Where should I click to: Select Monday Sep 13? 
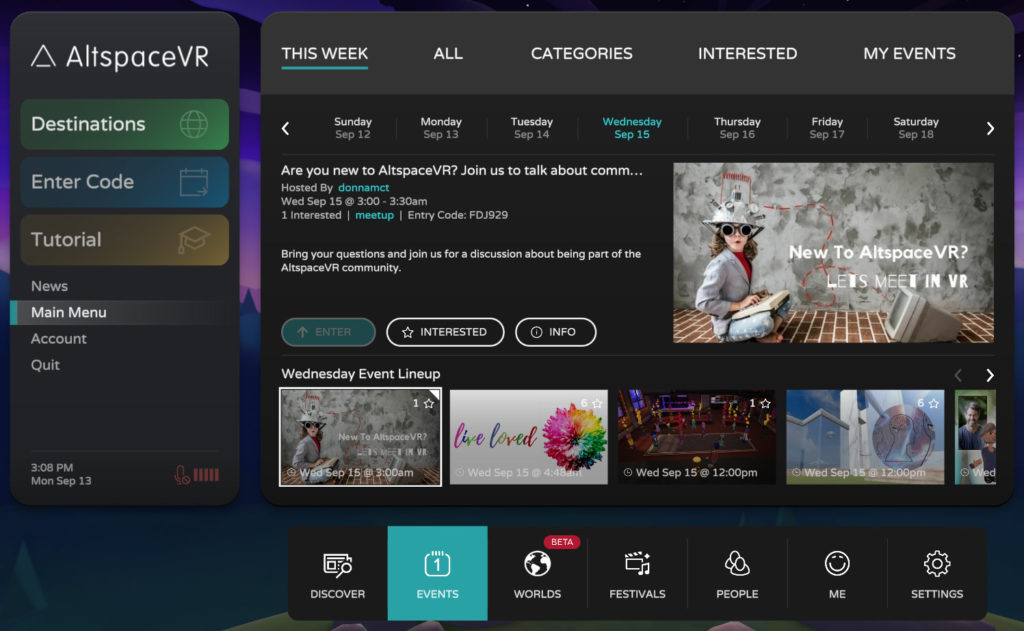tap(441, 128)
